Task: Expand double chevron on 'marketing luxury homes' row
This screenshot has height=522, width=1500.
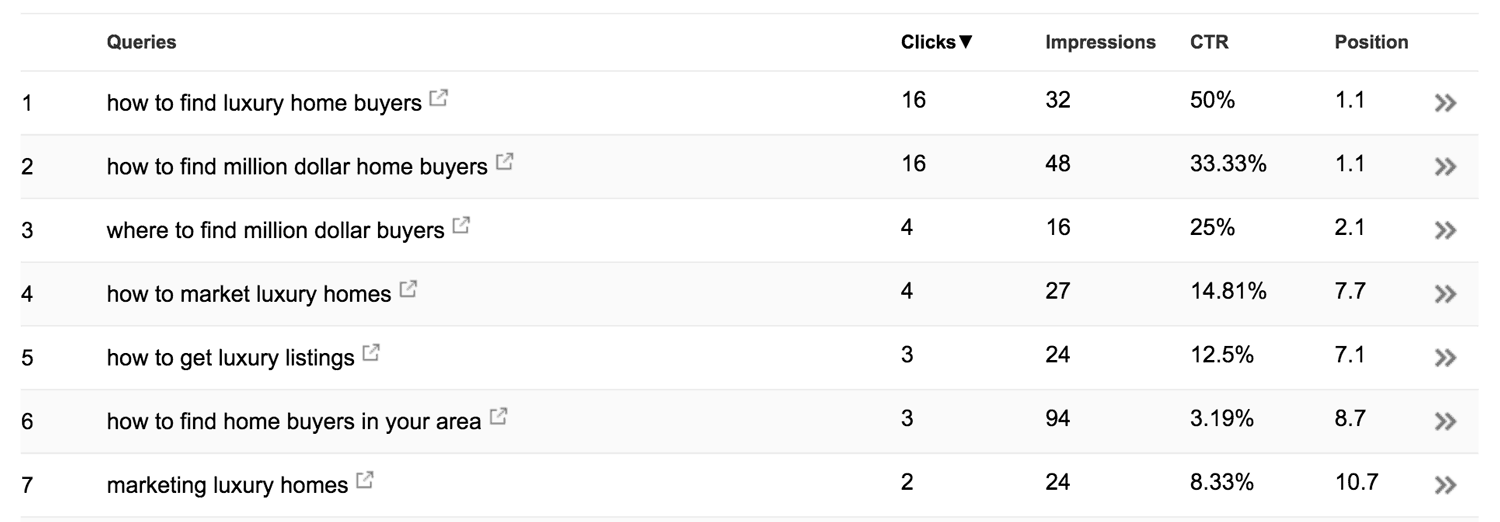Action: coord(1444,486)
